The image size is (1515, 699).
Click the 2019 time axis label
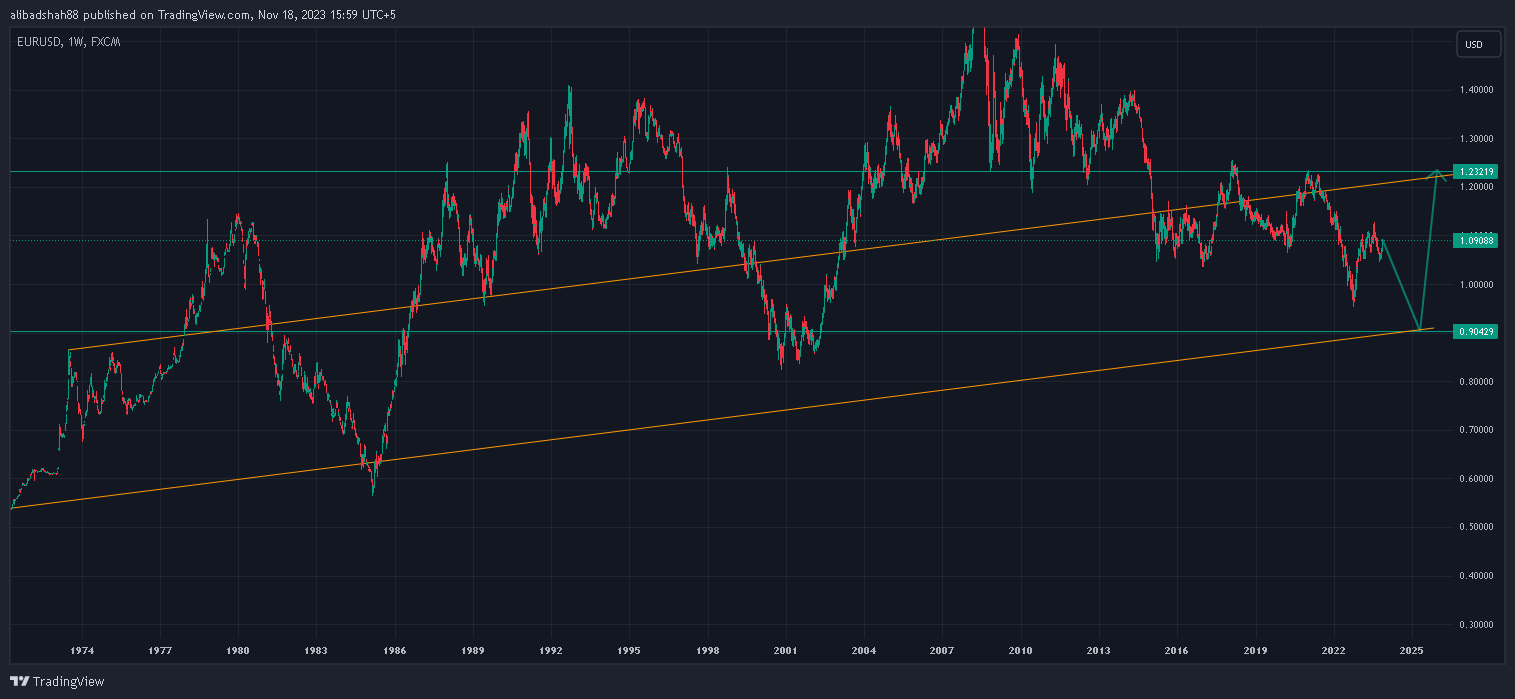(x=1255, y=650)
